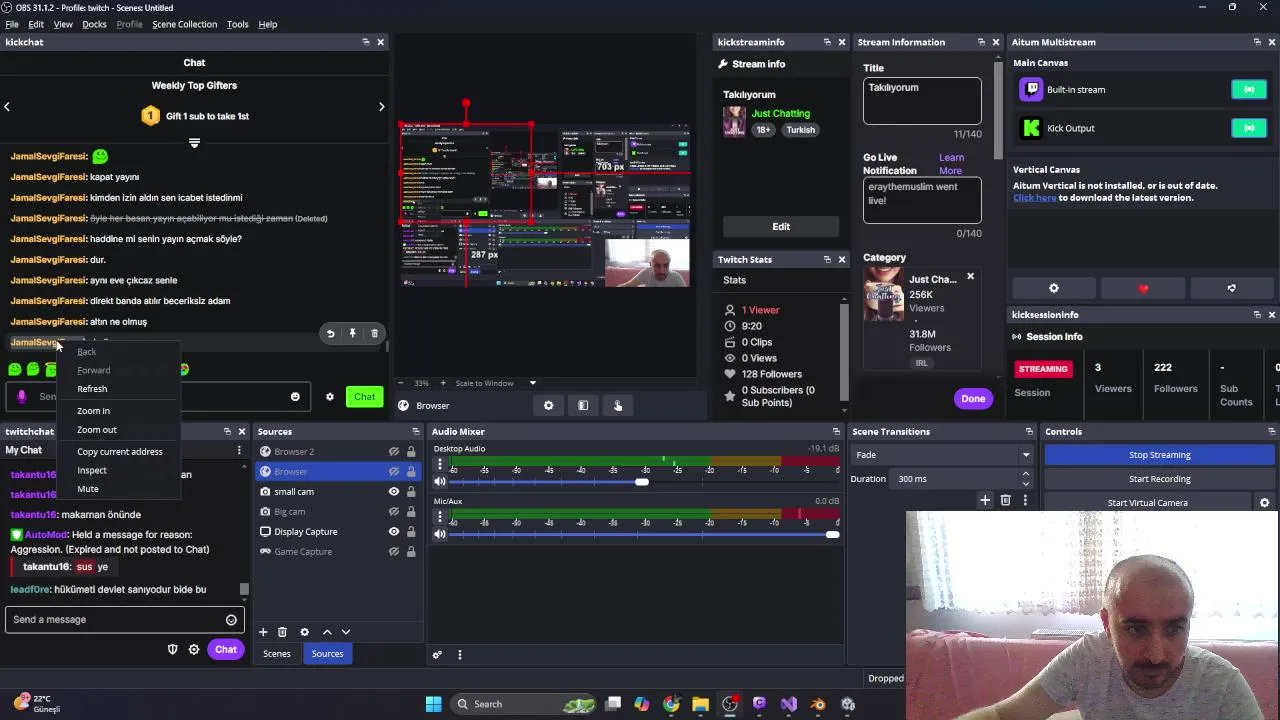Screen dimensions: 1280x720
Task: Open the Docks menu
Action: [94, 24]
